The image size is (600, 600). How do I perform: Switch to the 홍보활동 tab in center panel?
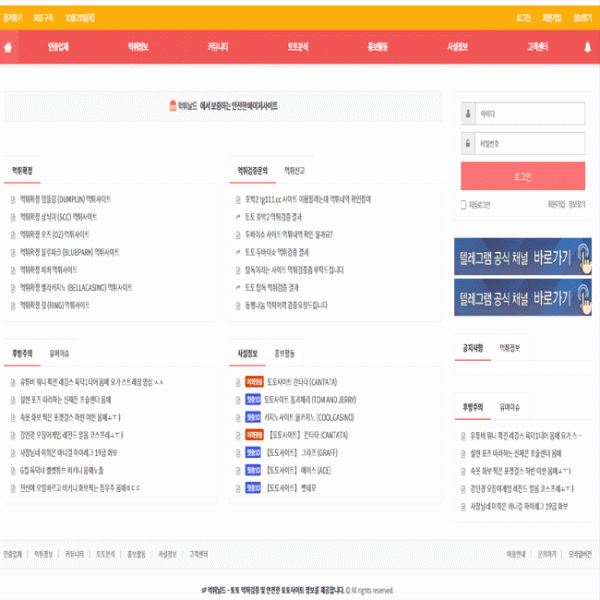coord(284,353)
